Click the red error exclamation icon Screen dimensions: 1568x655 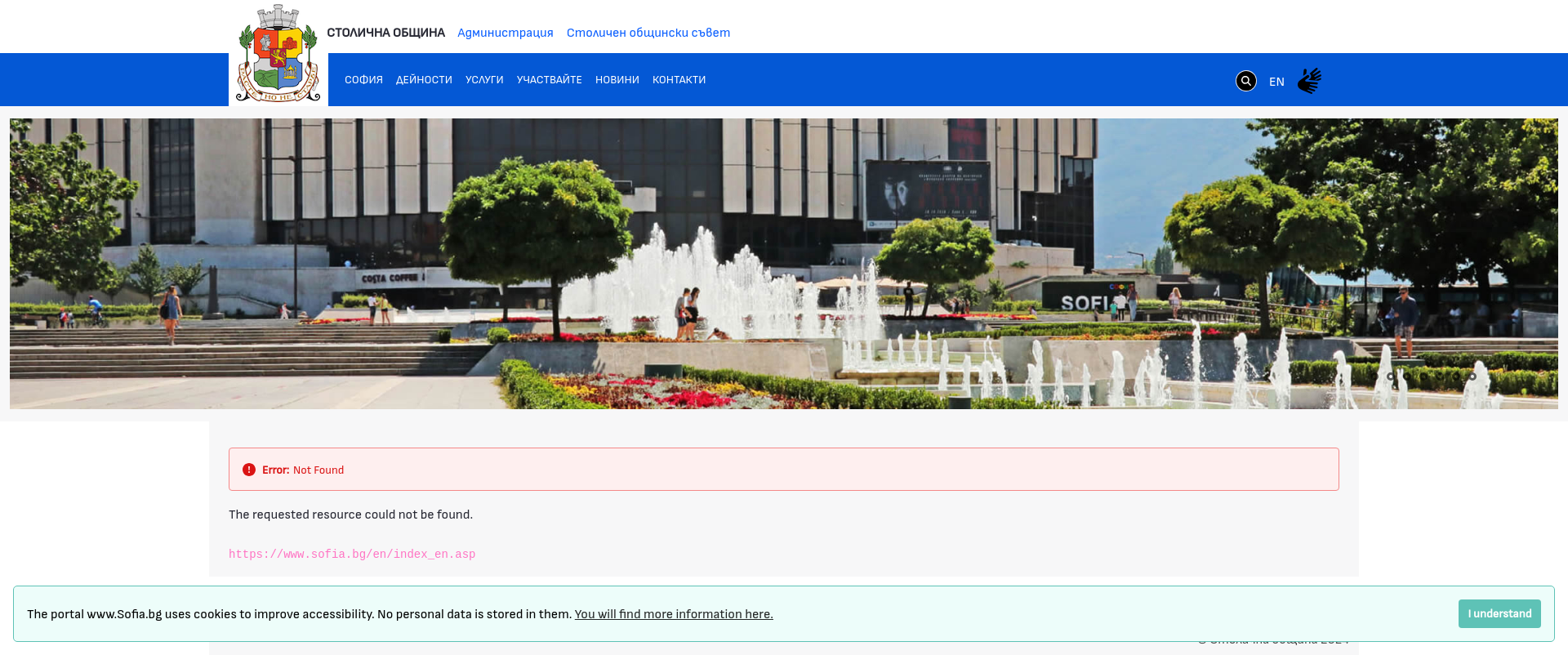[249, 470]
